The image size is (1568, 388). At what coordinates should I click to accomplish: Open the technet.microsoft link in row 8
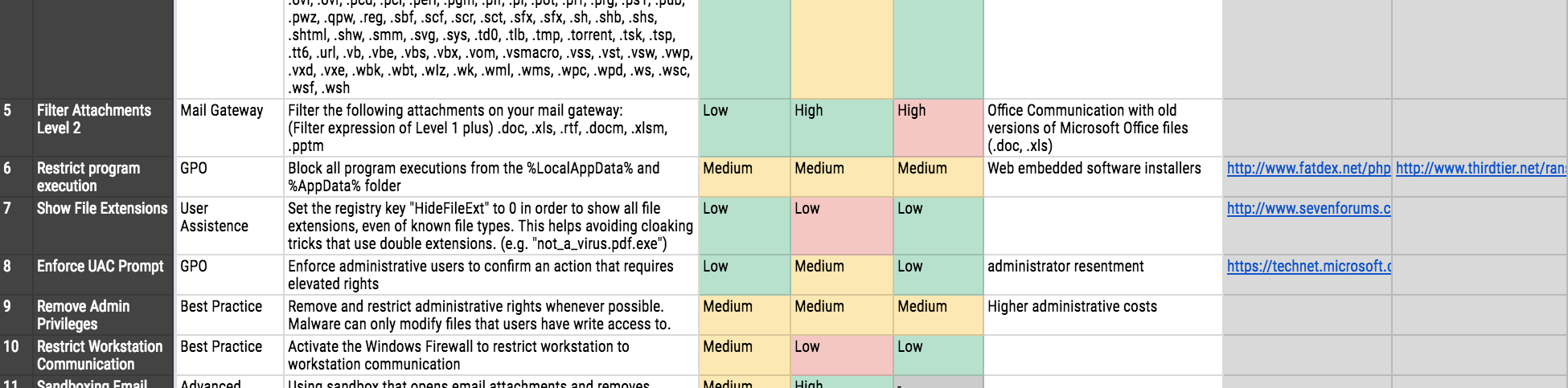(x=1308, y=267)
